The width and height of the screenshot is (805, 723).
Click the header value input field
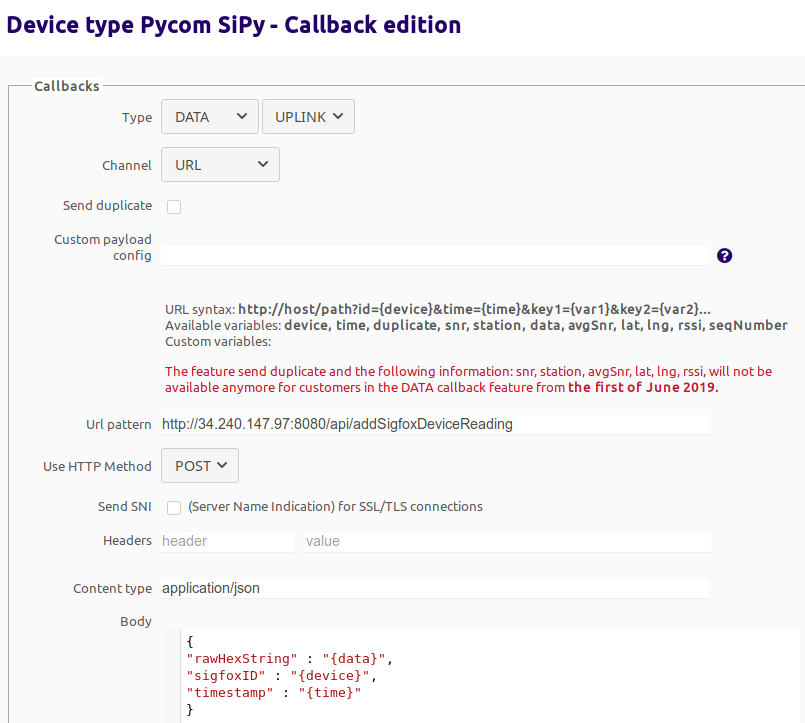click(x=507, y=541)
